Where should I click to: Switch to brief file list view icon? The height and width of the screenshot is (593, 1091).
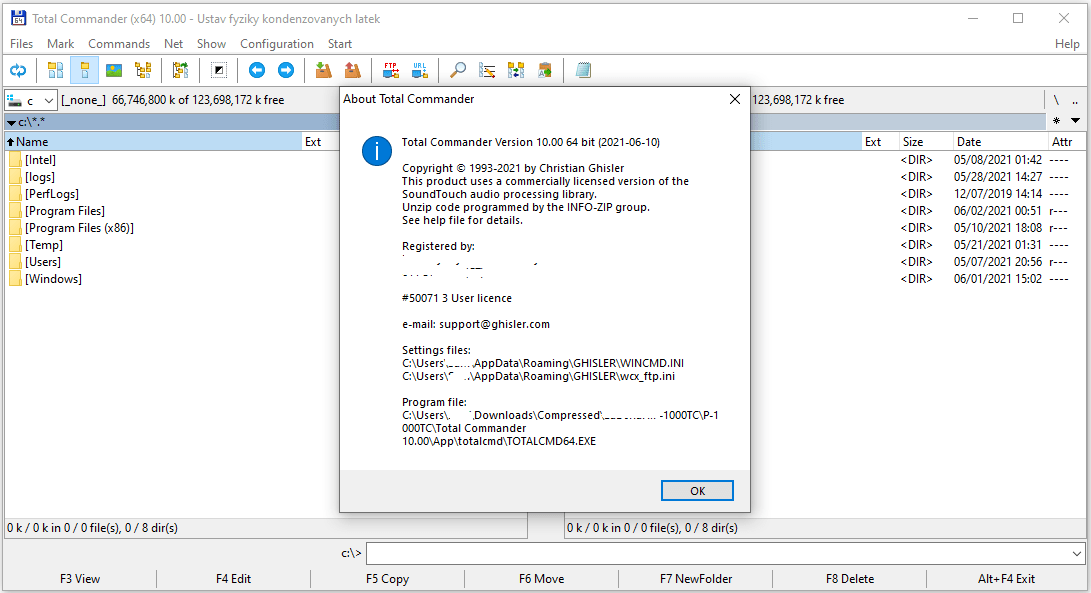[x=56, y=70]
